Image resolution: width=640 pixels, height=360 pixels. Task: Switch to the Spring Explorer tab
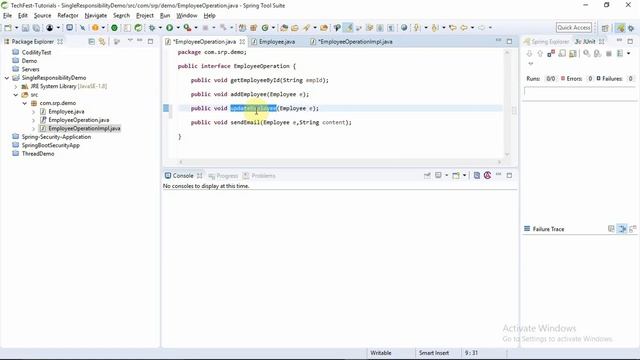(546, 42)
